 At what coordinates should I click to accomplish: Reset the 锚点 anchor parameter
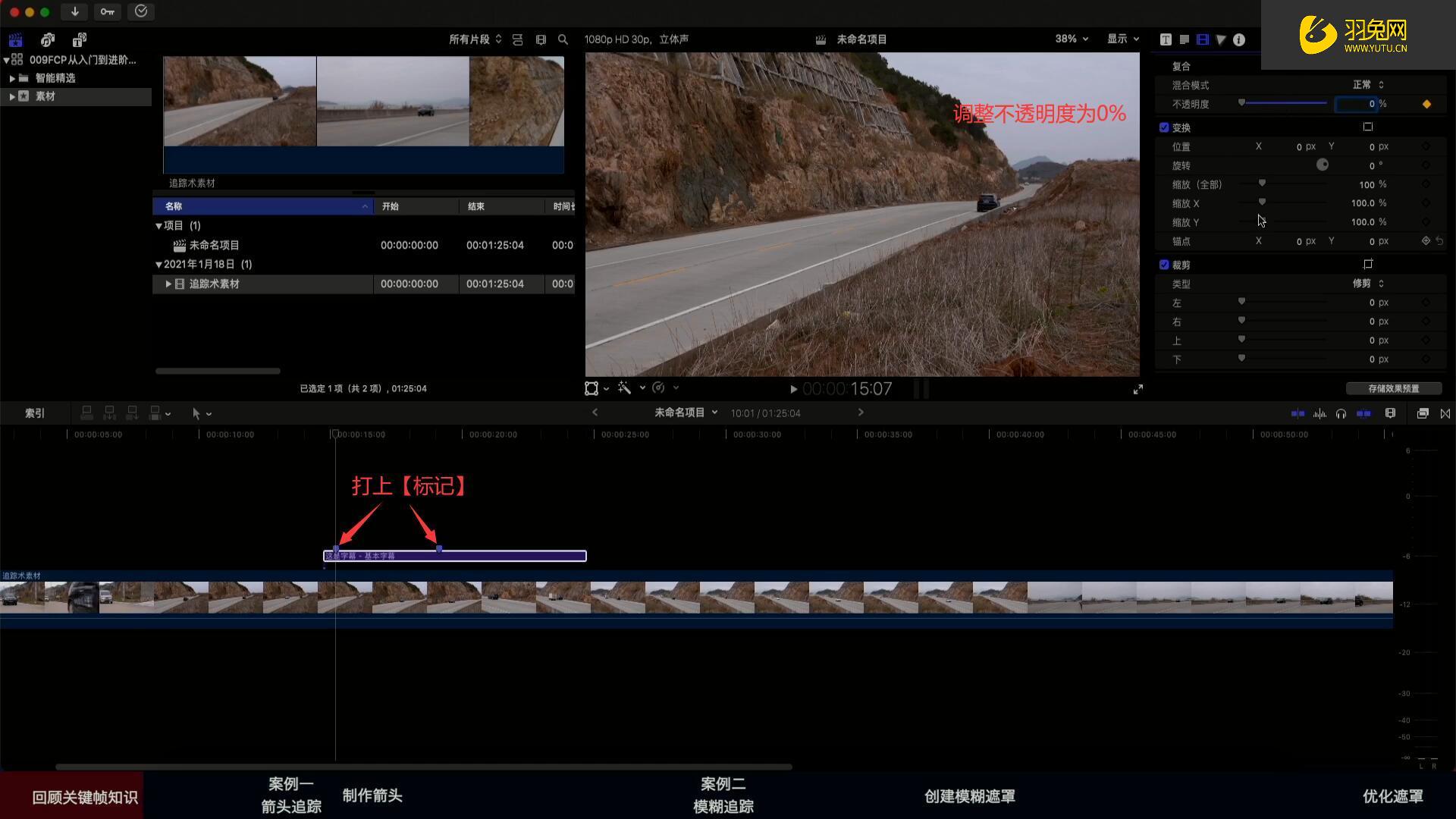click(x=1439, y=241)
